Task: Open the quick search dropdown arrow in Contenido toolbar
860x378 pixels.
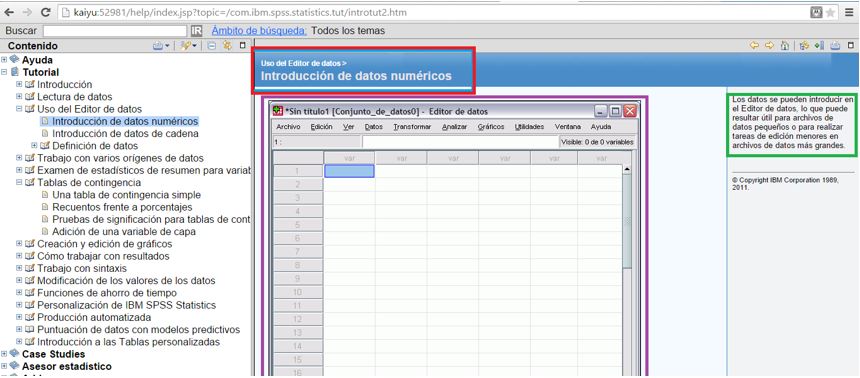Action: pyautogui.click(x=195, y=46)
